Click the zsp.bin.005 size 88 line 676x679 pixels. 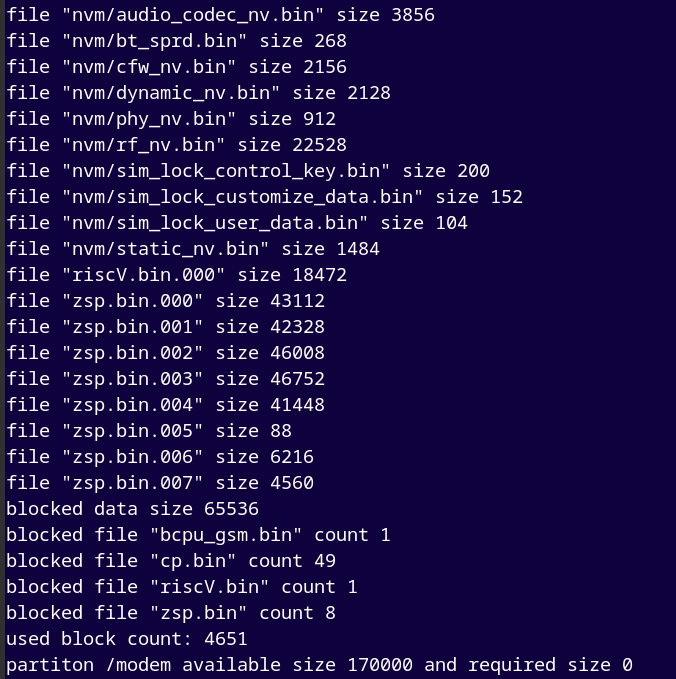pos(149,431)
